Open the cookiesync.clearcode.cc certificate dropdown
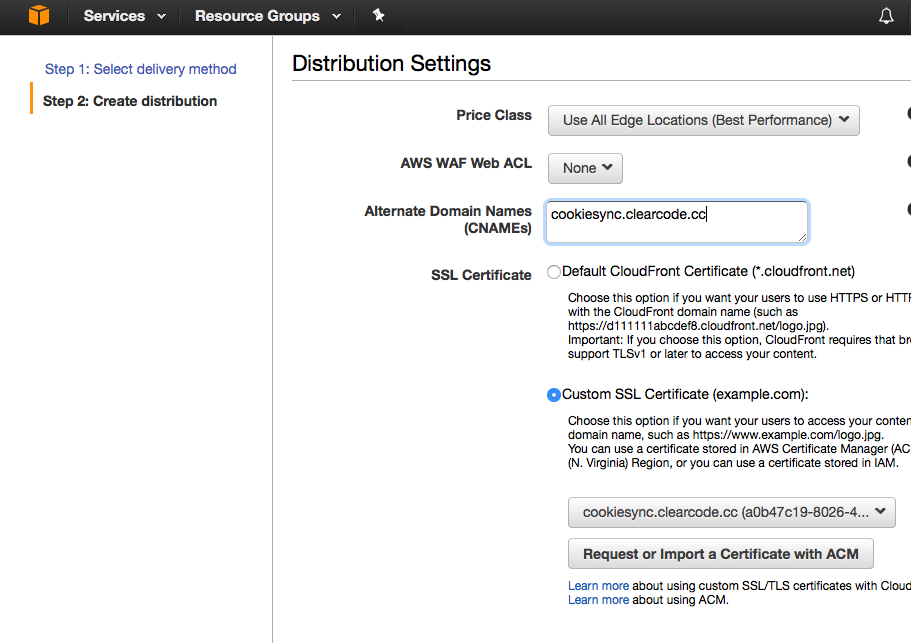The height and width of the screenshot is (643, 911). (x=731, y=512)
